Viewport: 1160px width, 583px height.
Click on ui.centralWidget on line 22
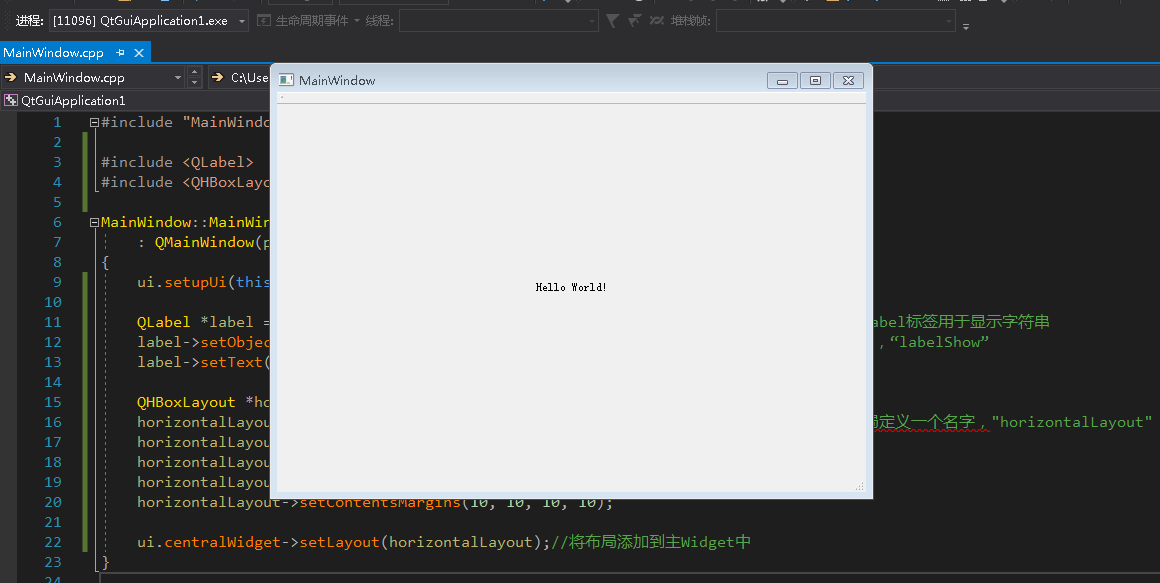coord(209,542)
